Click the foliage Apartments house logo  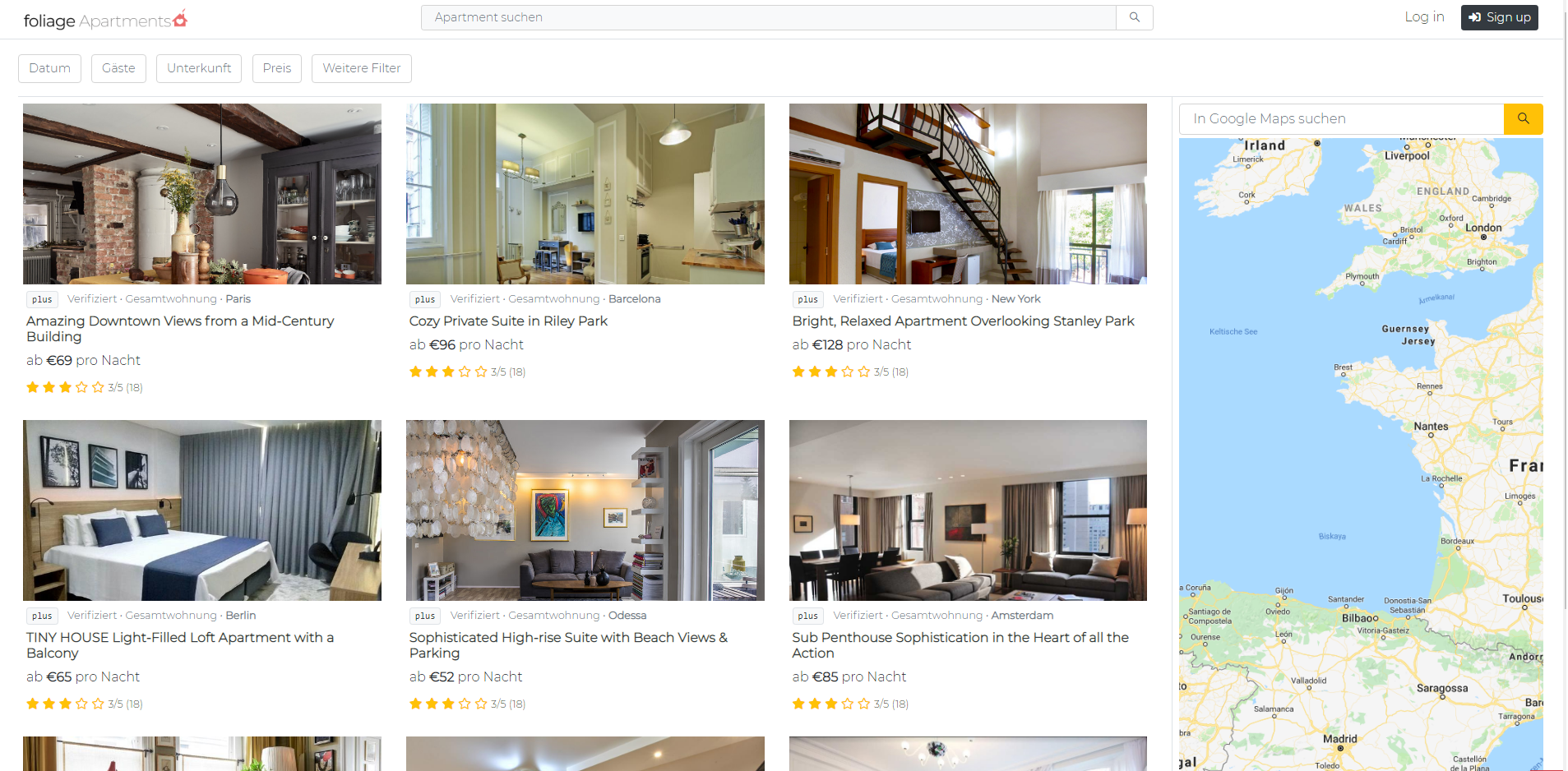pos(180,18)
